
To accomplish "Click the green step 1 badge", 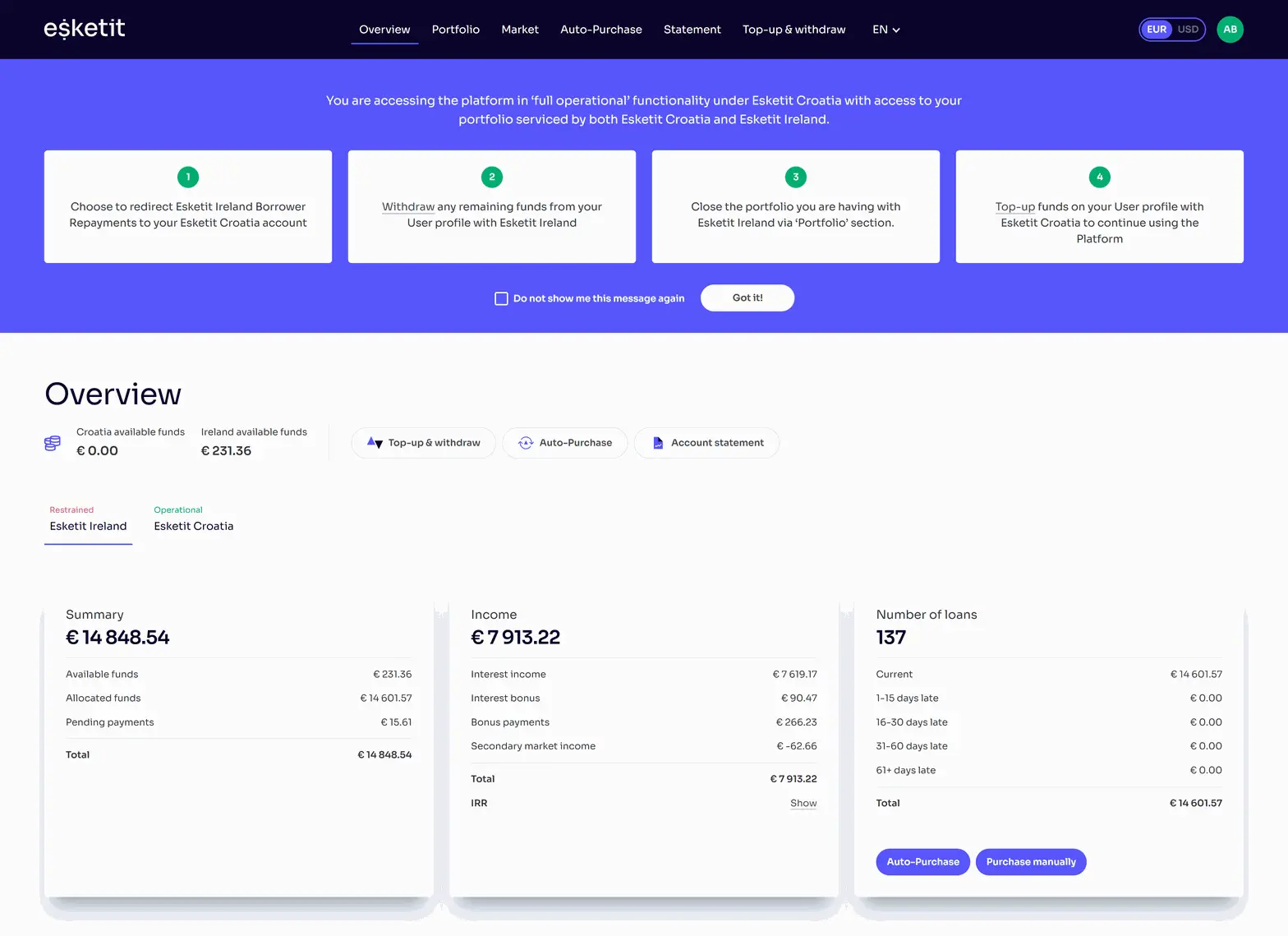I will 188,177.
